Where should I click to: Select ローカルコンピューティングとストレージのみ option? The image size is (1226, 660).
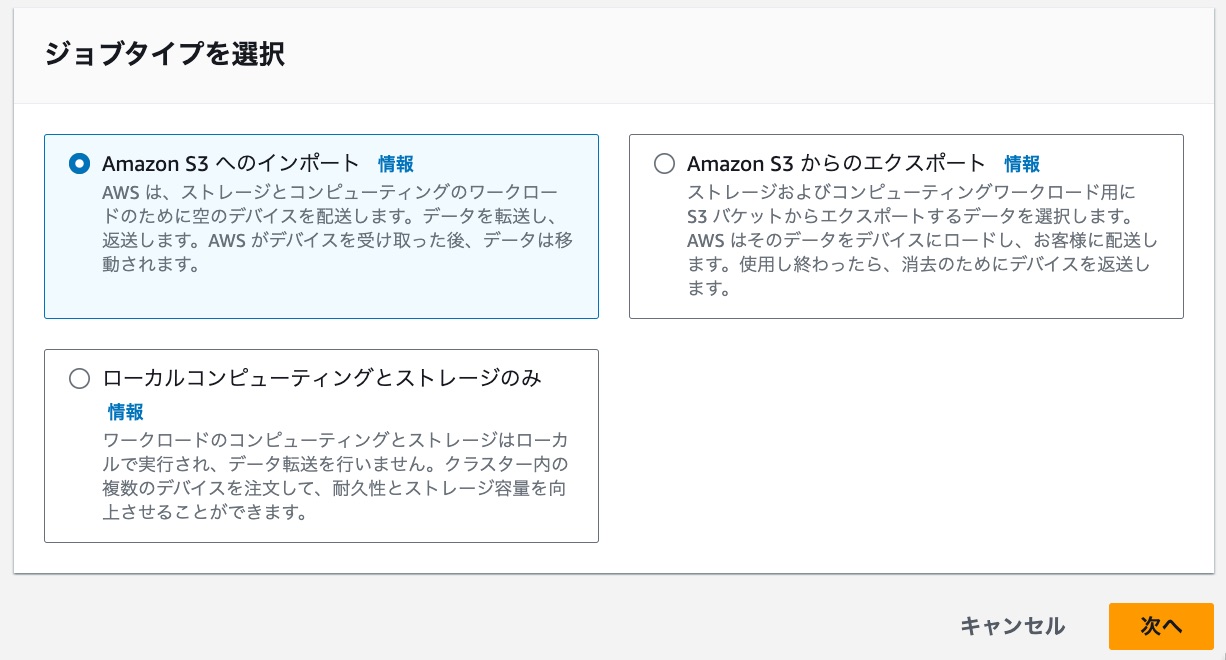tap(79, 378)
